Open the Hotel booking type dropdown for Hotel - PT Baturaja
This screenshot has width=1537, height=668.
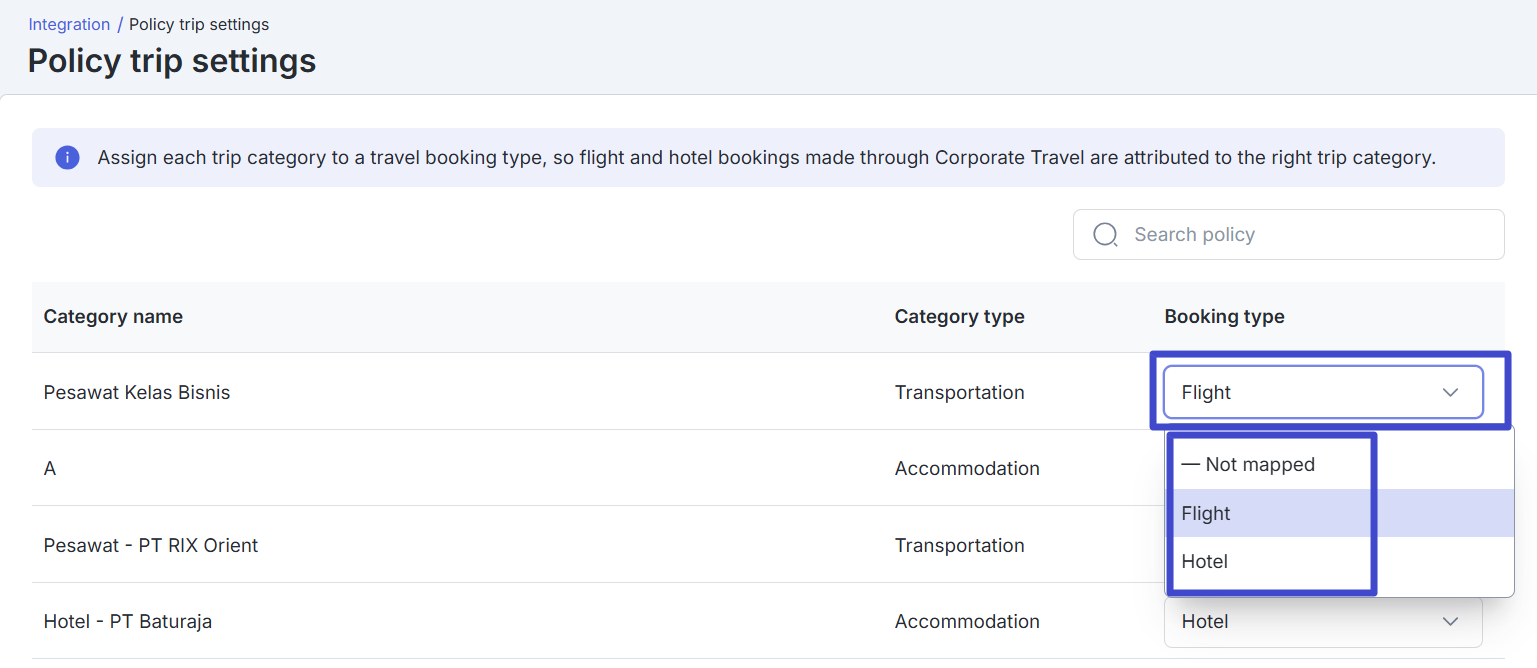(1323, 621)
